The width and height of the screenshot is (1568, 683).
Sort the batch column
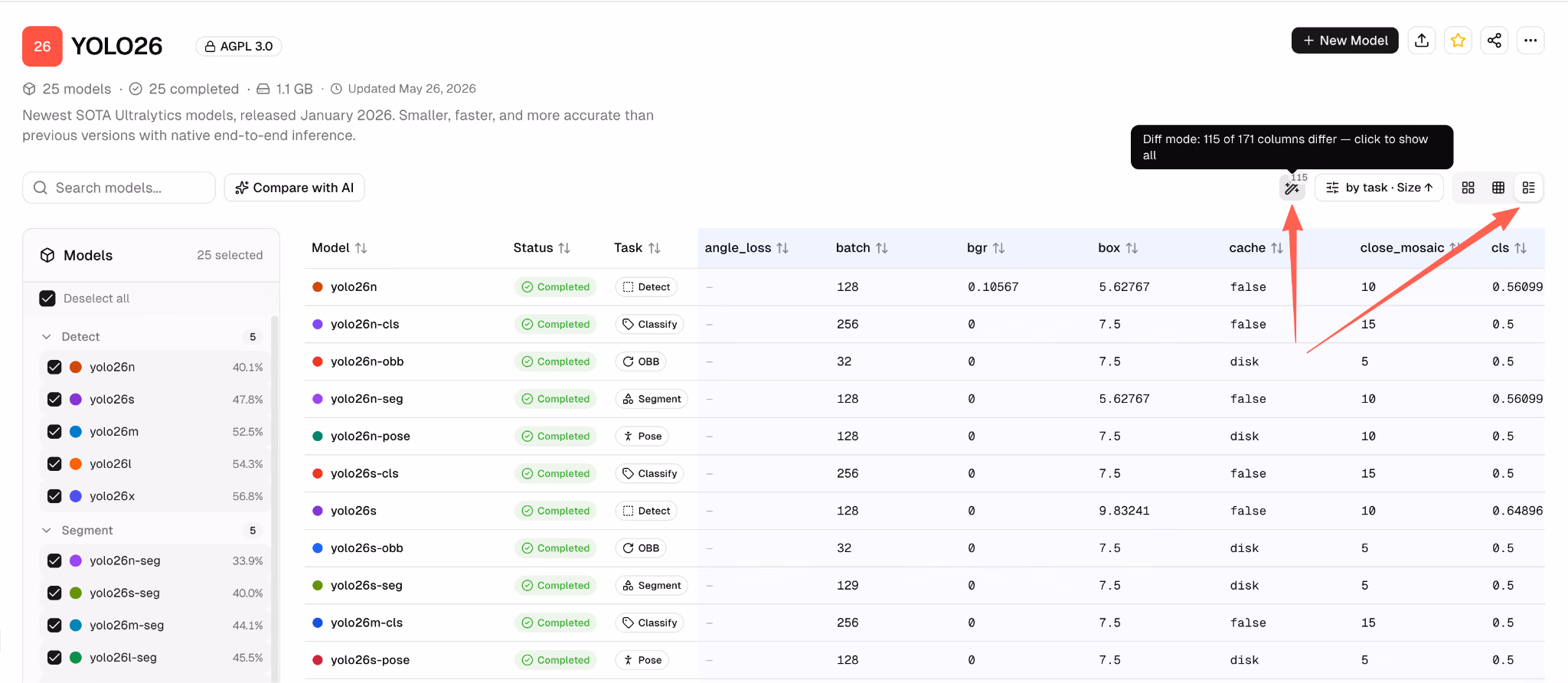tap(882, 248)
